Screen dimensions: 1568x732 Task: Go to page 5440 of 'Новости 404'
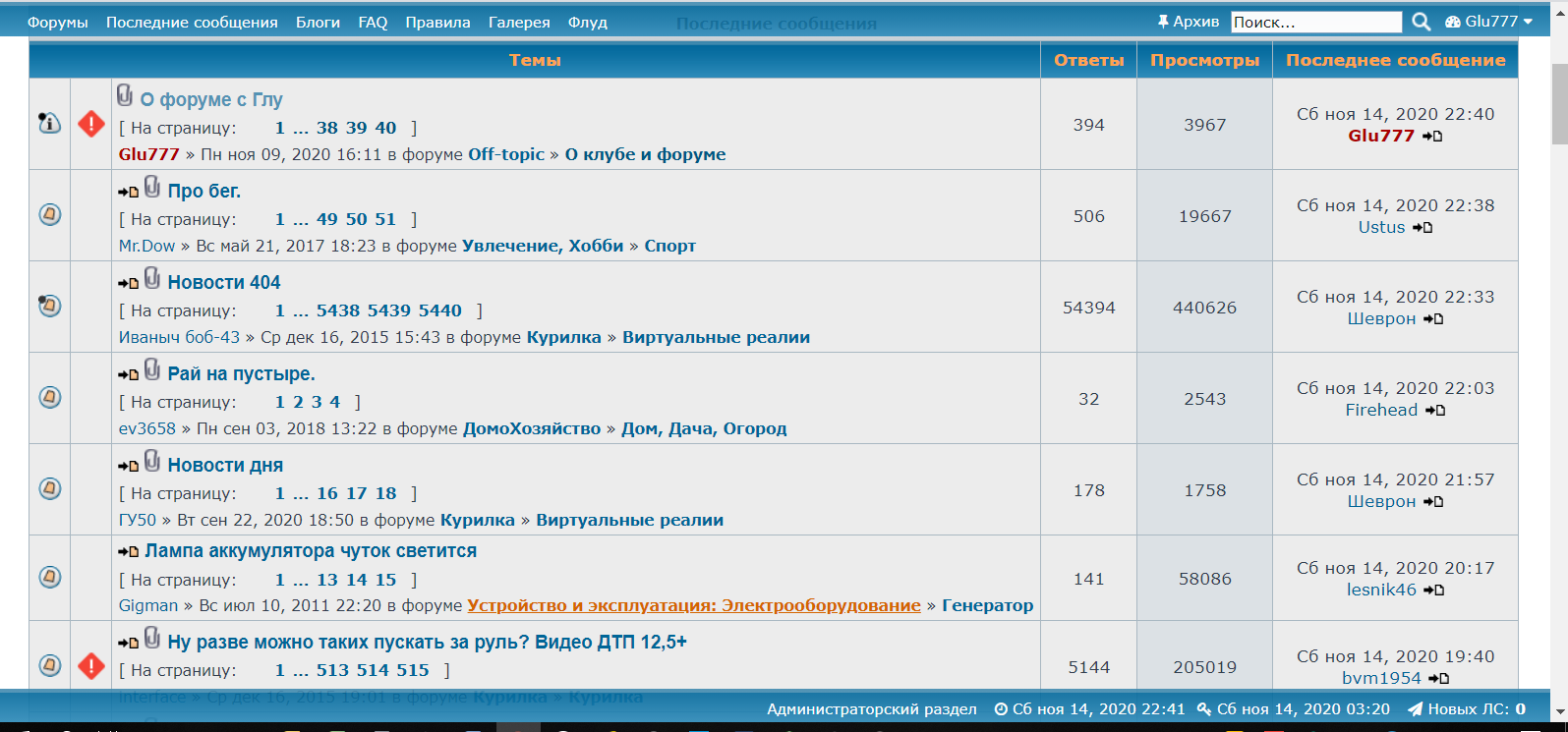click(440, 310)
